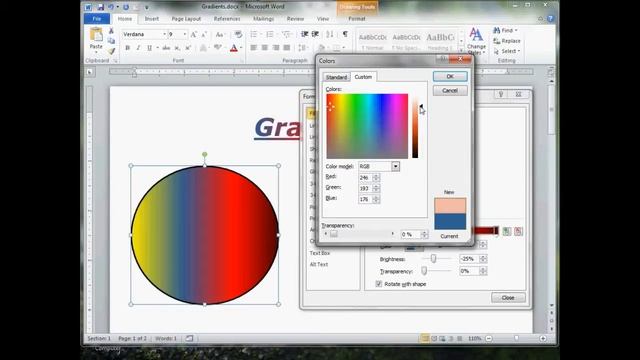
Task: Open the File tab
Action: pyautogui.click(x=97, y=19)
